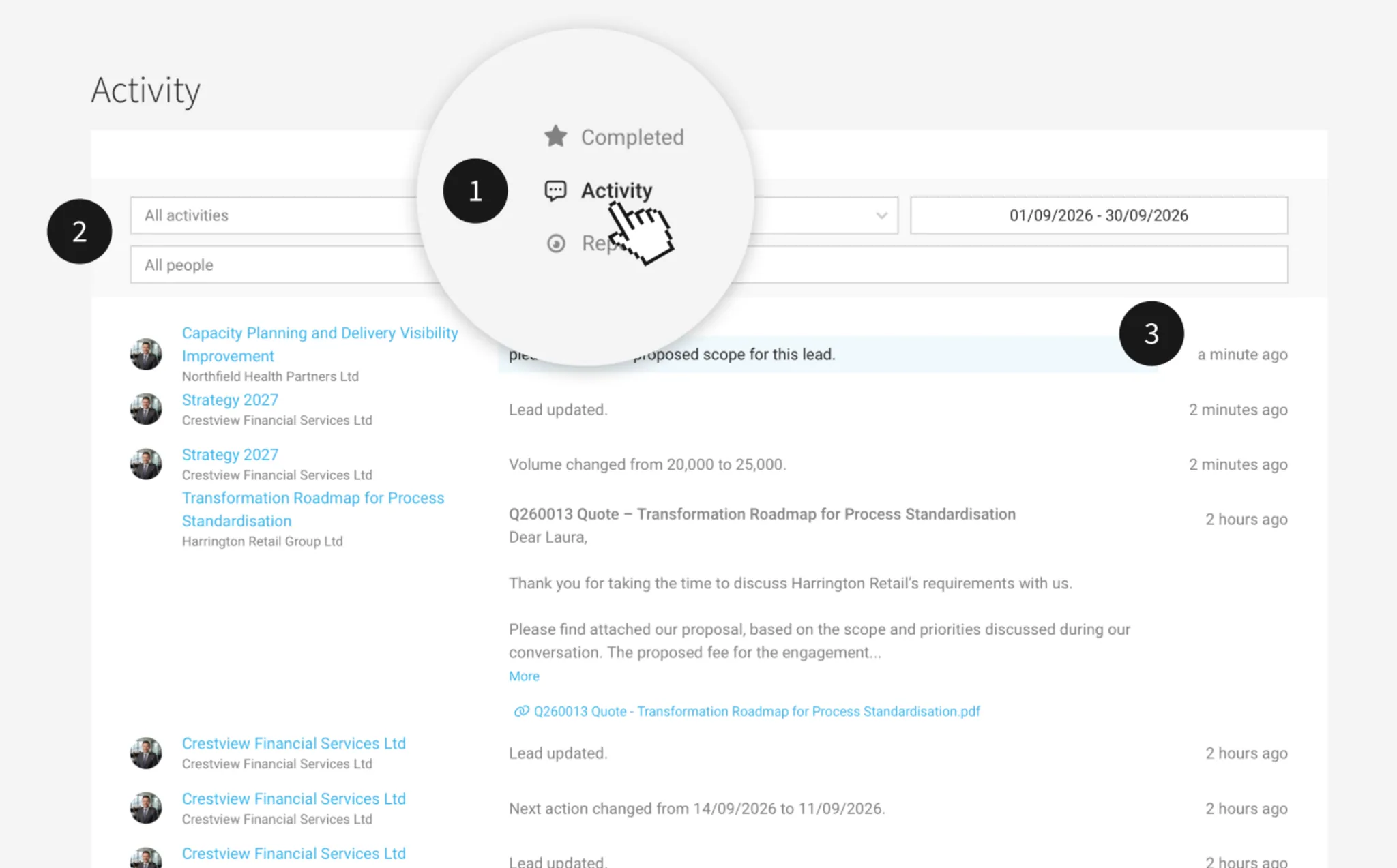Open Transformation Roadmap for Process Standardisation link
Image resolution: width=1397 pixels, height=868 pixels.
pos(313,509)
